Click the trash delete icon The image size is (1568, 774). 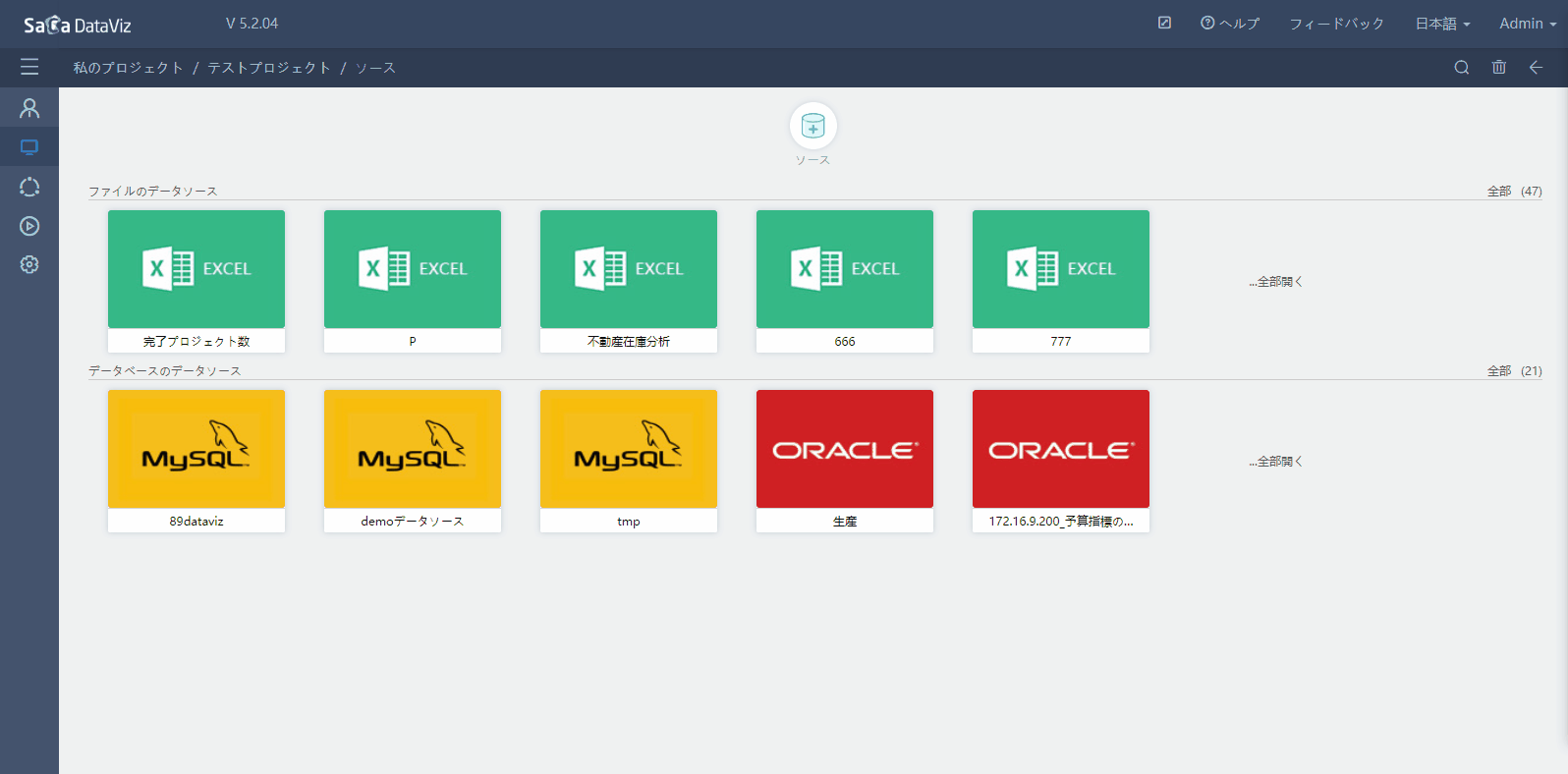1498,67
